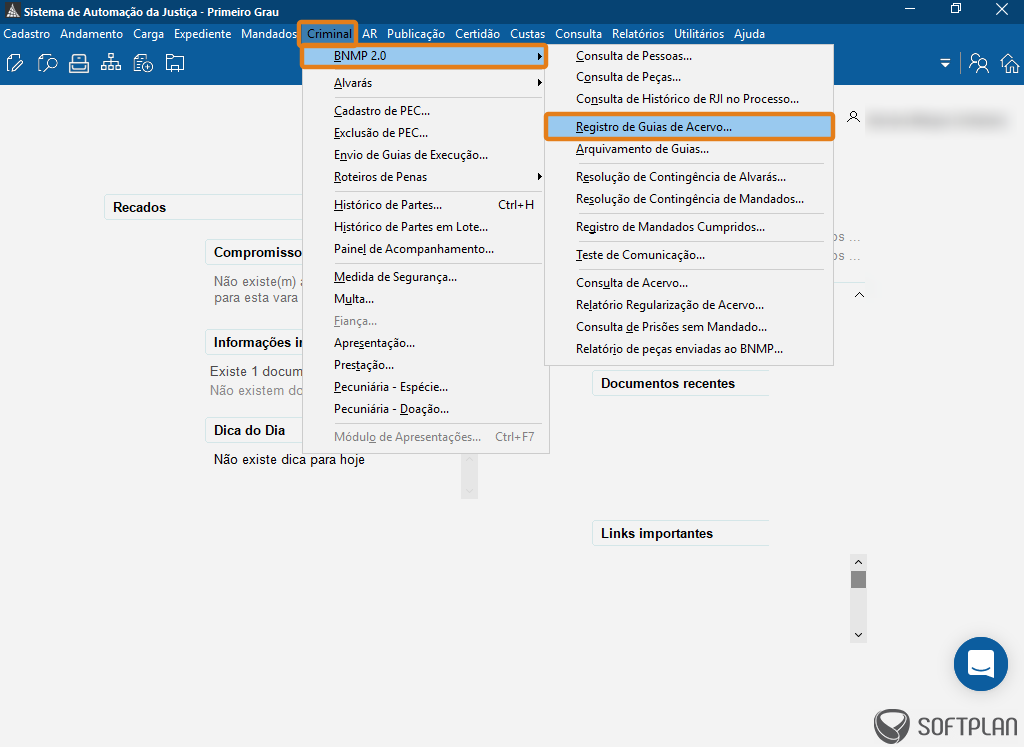Choose Histórico de Partes em Lote
Screen dimensions: 1024x747
(424, 227)
